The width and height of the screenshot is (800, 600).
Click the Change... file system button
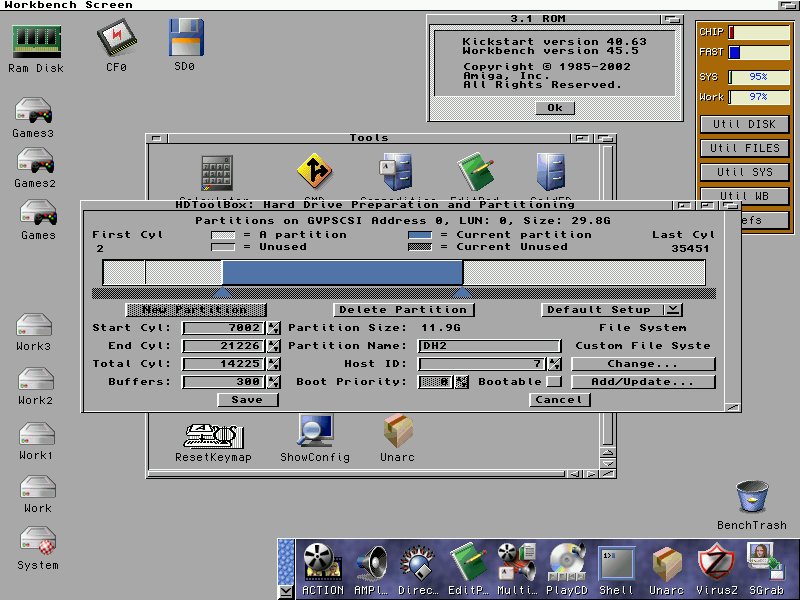click(x=643, y=364)
